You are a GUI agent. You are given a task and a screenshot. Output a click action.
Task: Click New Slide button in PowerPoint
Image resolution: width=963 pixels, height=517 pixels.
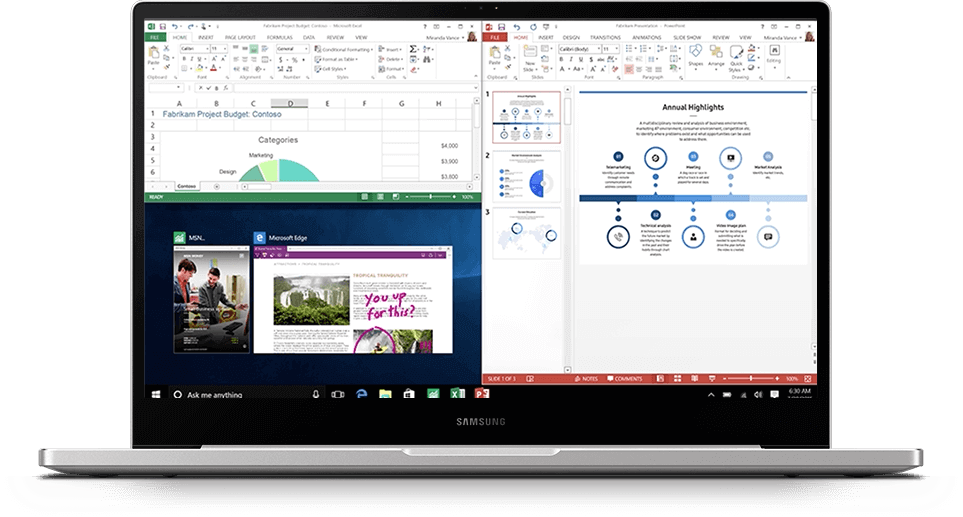pyautogui.click(x=531, y=57)
